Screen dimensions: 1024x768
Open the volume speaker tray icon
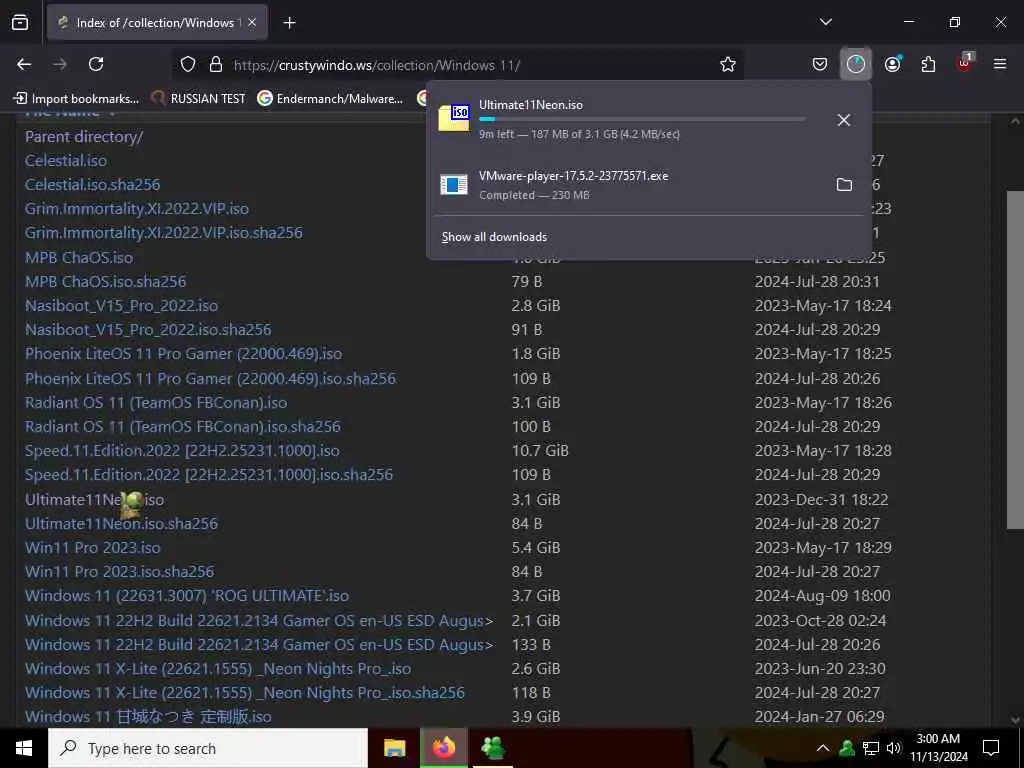click(x=894, y=748)
